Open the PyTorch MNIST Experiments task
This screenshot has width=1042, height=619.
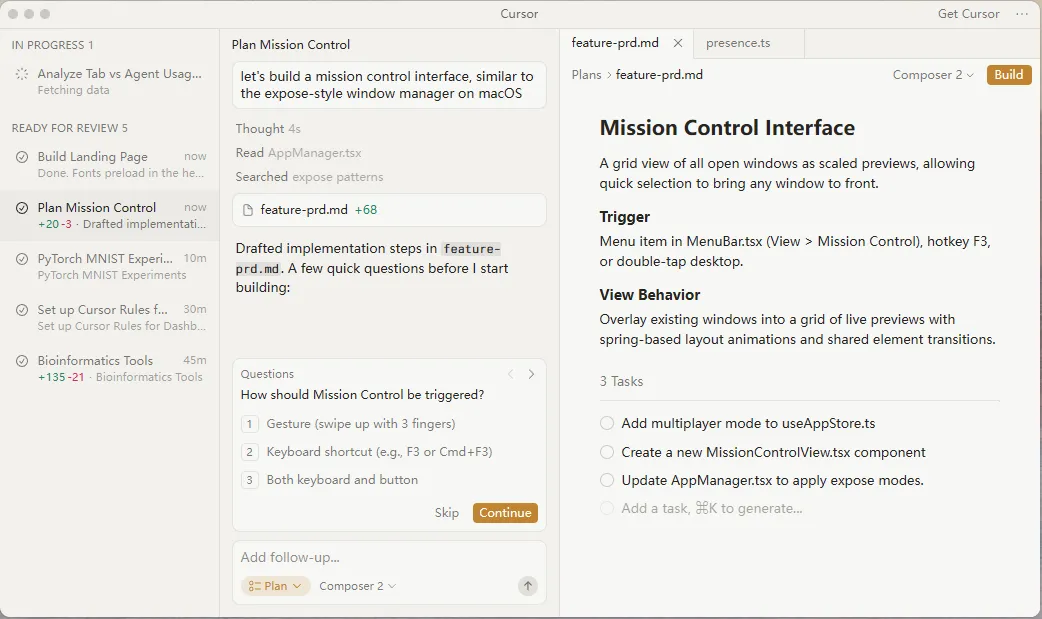pos(110,266)
